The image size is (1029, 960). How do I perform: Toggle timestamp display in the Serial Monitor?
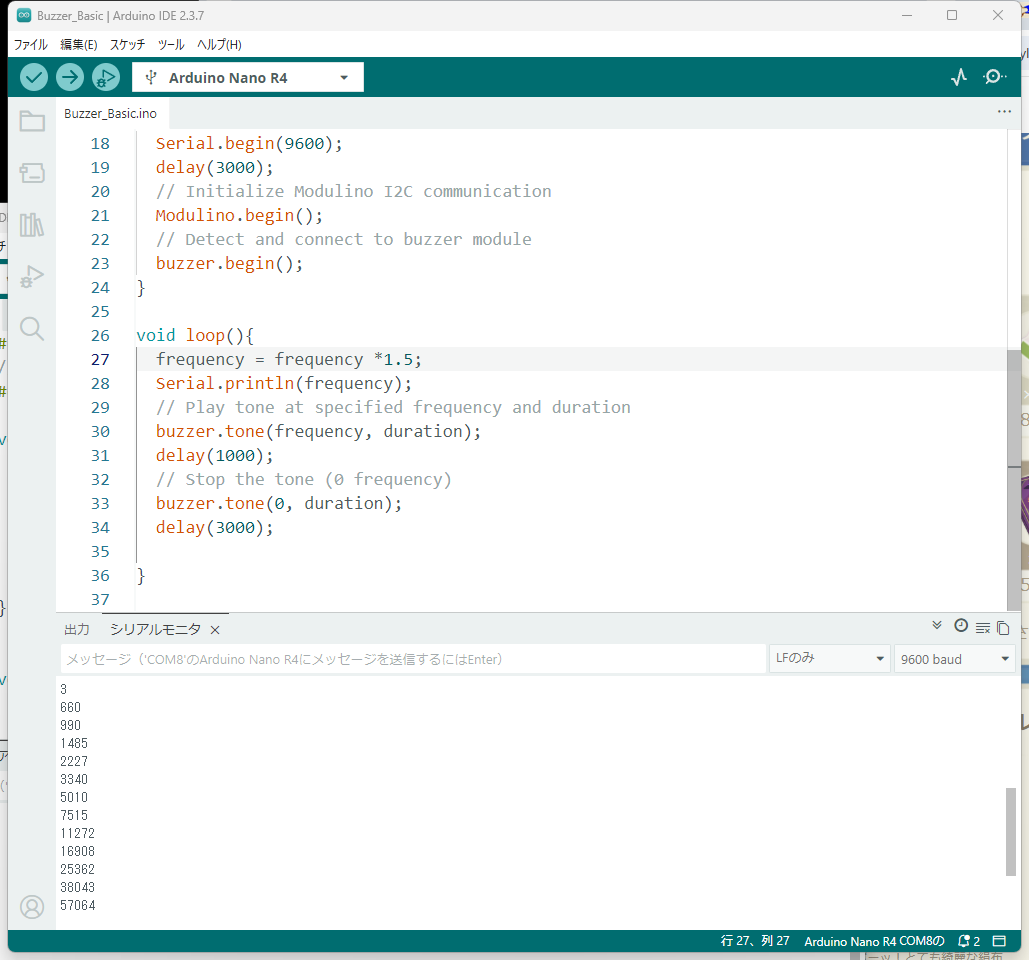(x=961, y=626)
